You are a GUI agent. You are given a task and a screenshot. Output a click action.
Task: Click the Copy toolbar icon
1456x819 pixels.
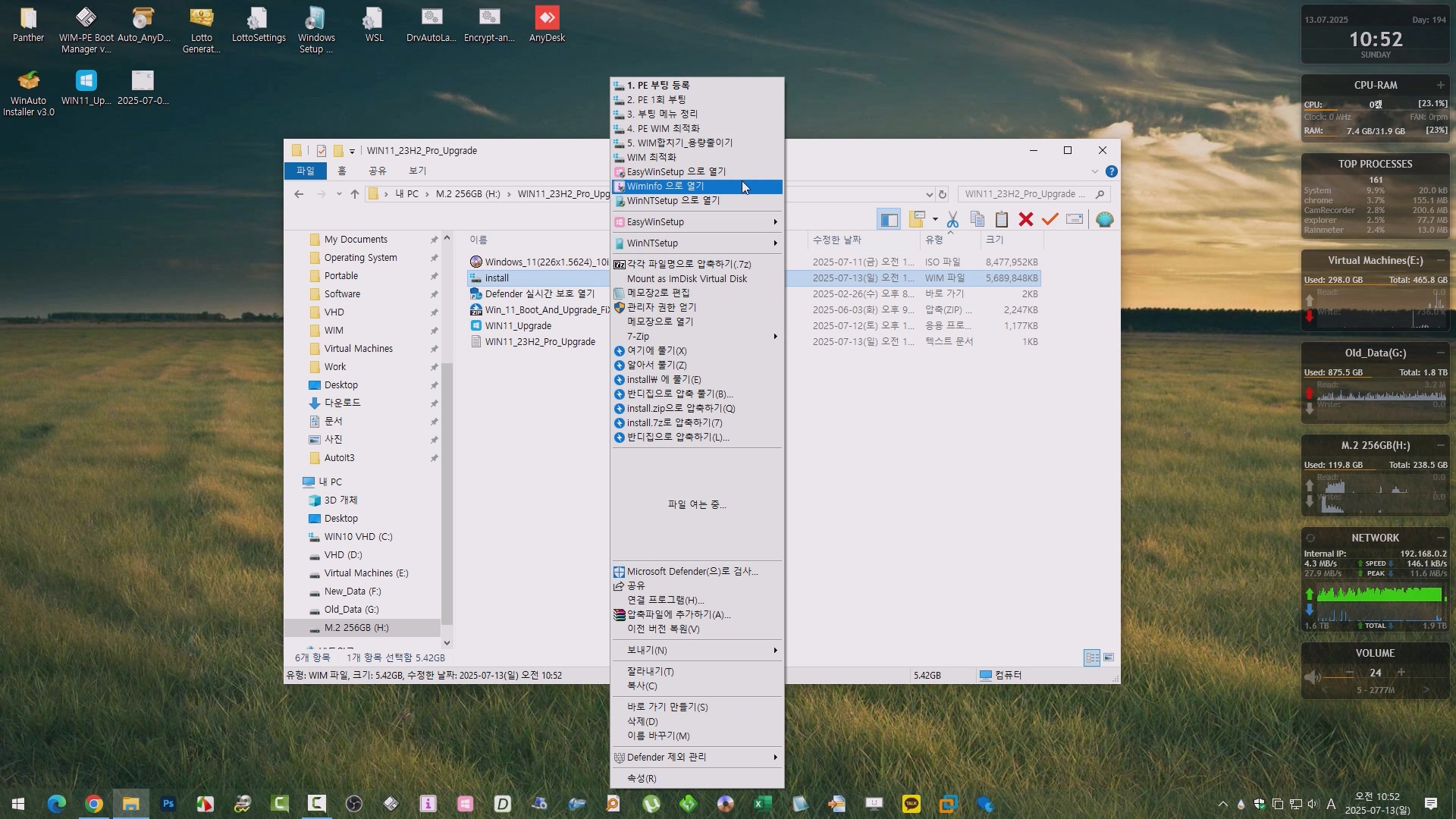coord(977,220)
